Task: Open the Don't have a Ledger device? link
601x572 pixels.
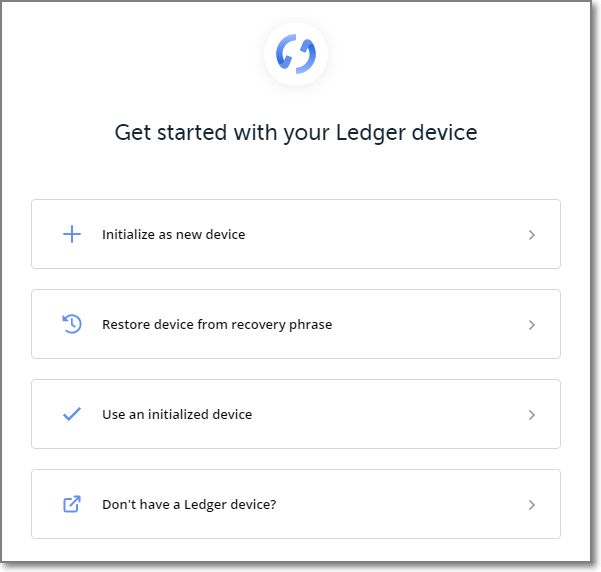Action: coord(189,504)
